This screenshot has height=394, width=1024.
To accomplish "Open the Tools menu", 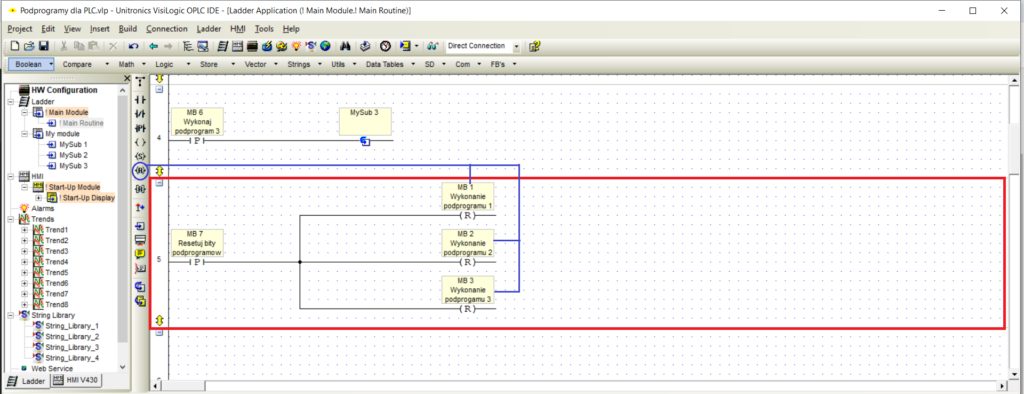I will [x=264, y=29].
